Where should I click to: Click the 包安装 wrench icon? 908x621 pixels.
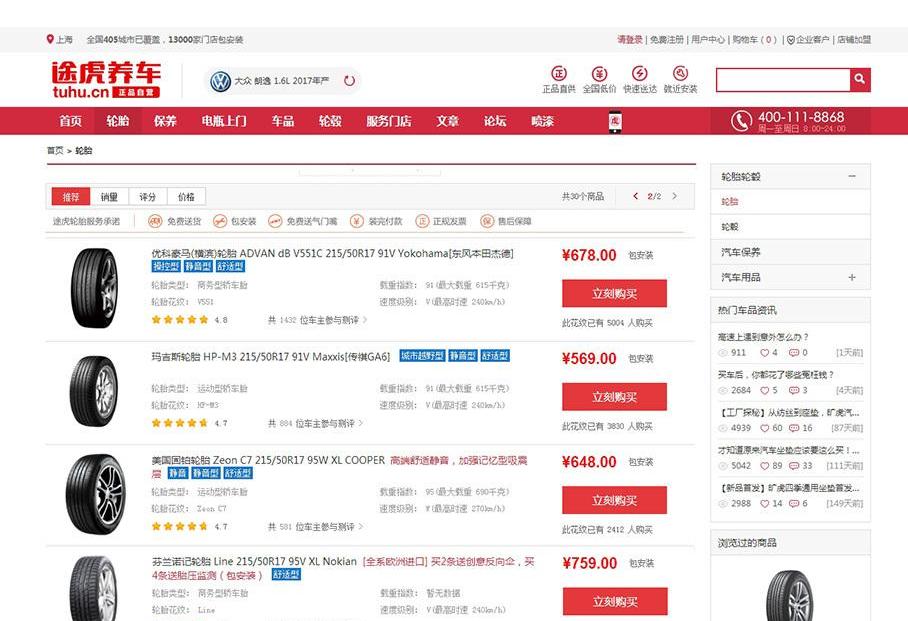click(219, 221)
